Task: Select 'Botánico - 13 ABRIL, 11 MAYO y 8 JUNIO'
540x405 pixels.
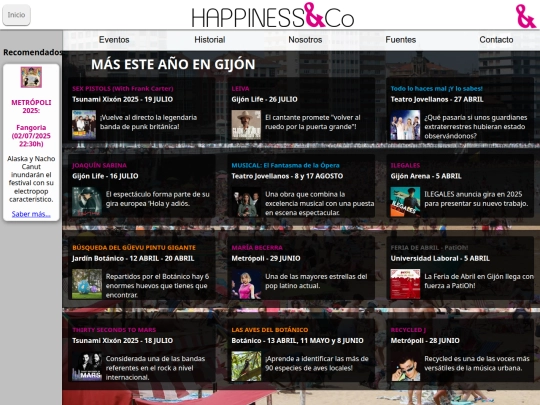Action: pyautogui.click(x=297, y=341)
